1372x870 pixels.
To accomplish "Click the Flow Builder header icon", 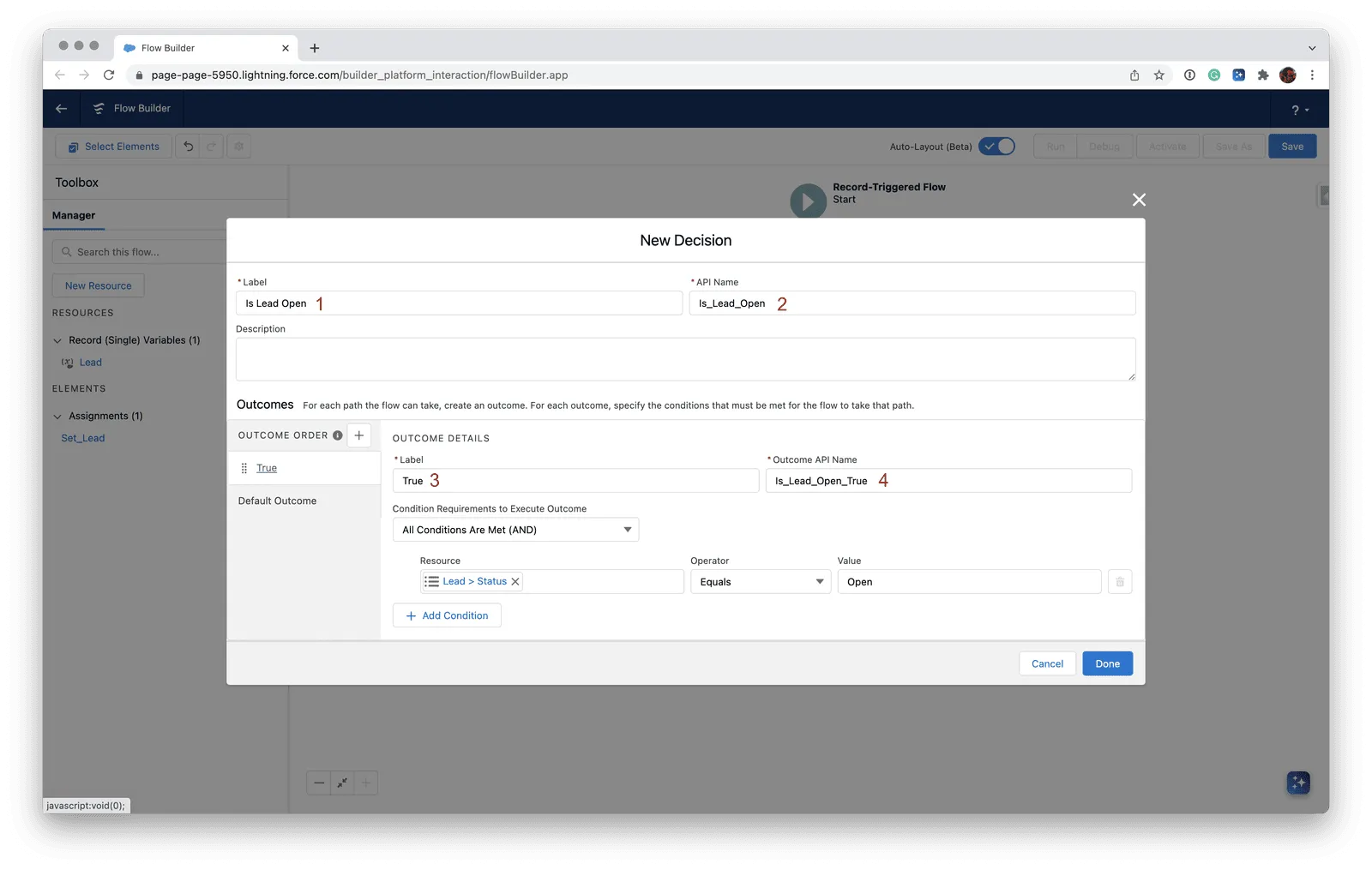I will [x=99, y=109].
